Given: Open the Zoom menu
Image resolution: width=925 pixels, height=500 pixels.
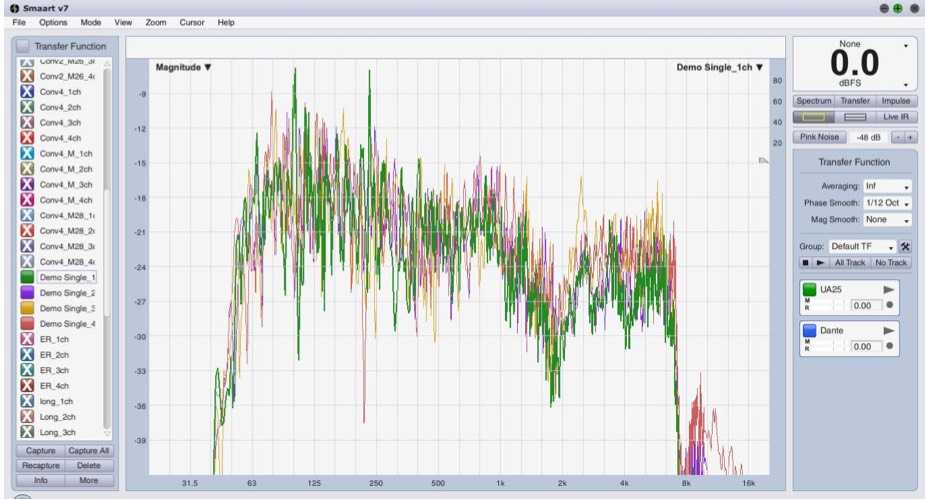Looking at the screenshot, I should (x=156, y=22).
